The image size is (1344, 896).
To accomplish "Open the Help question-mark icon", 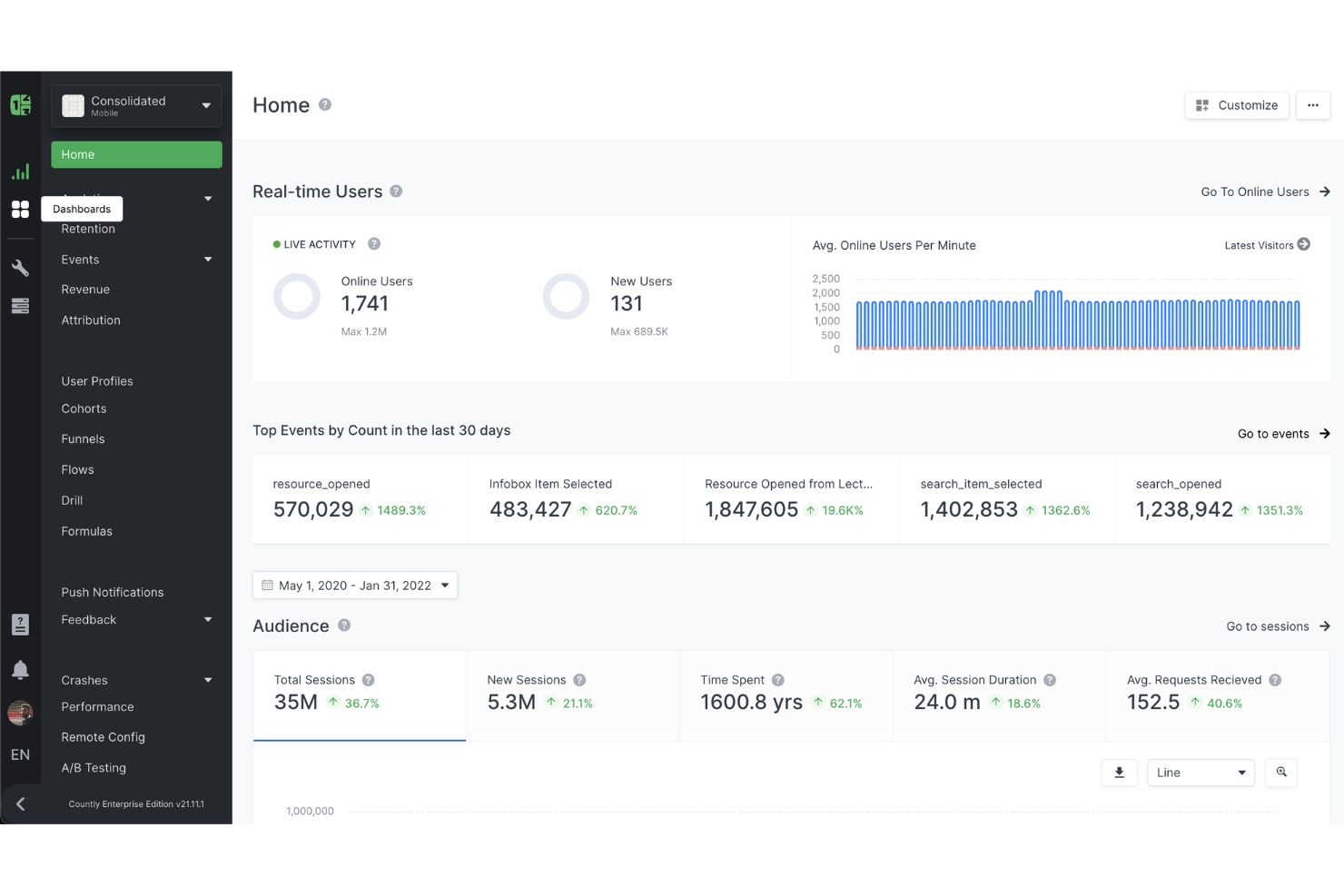I will coord(20,624).
